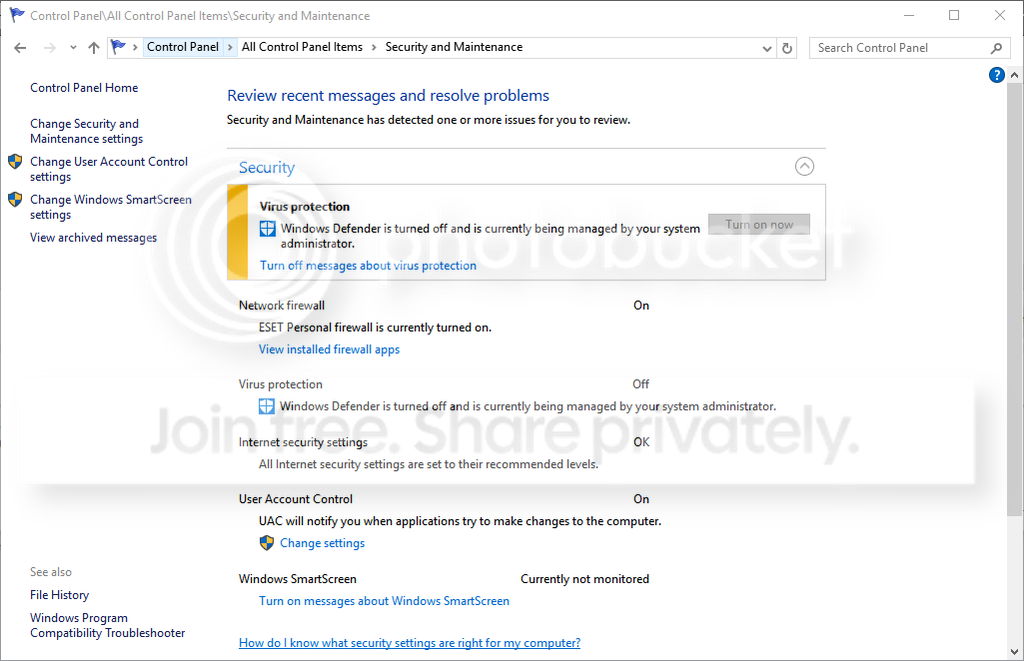Collapse the Security section with the chevron

click(x=805, y=167)
